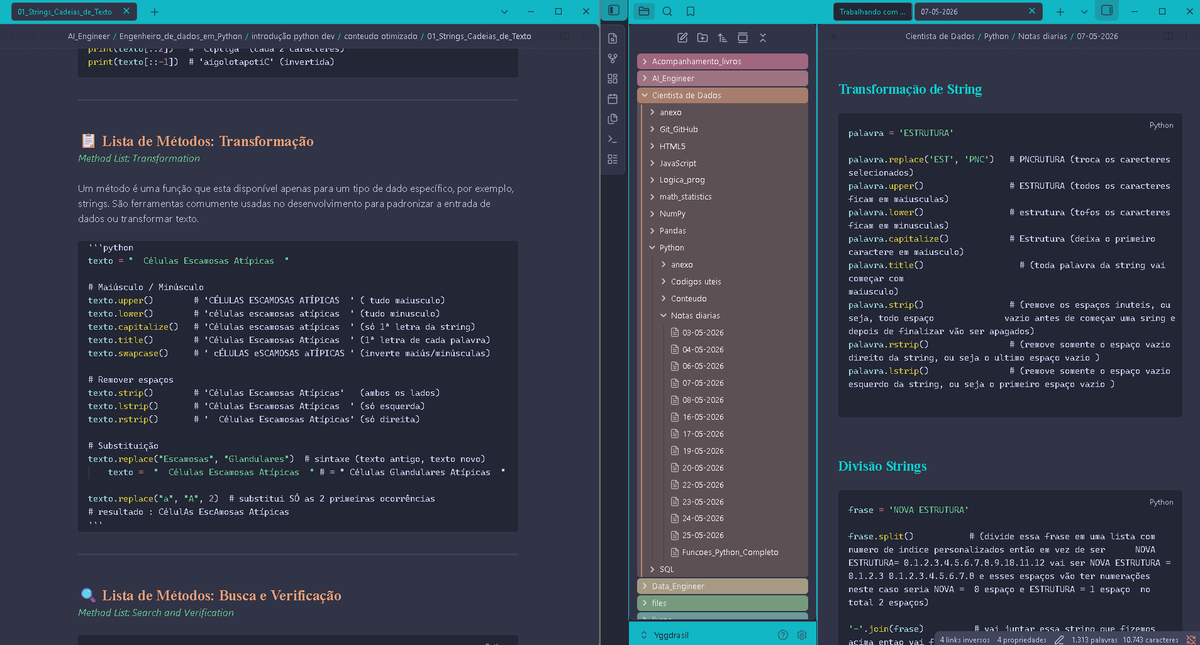Click Notas diarias in right breadcrumb
The height and width of the screenshot is (645, 1200).
(x=1040, y=35)
